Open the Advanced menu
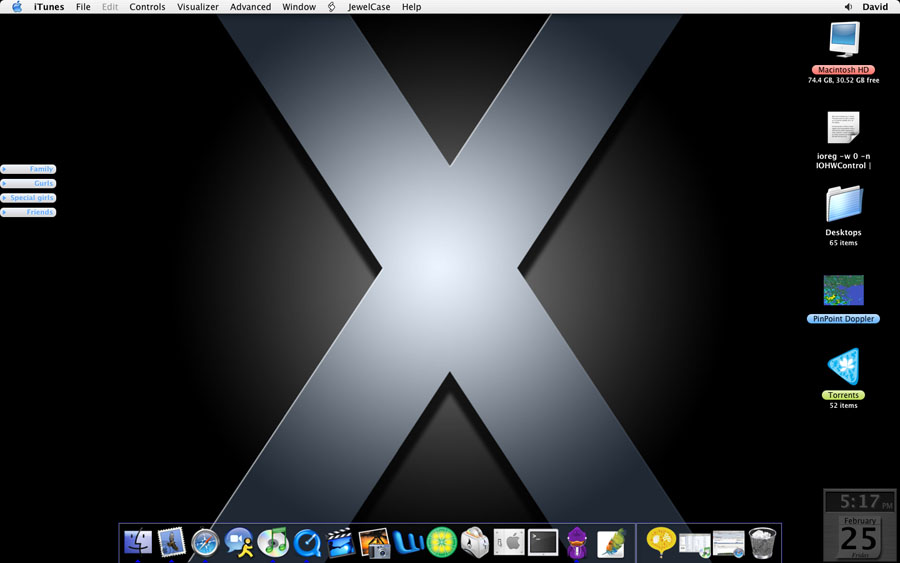This screenshot has height=563, width=900. (x=250, y=7)
